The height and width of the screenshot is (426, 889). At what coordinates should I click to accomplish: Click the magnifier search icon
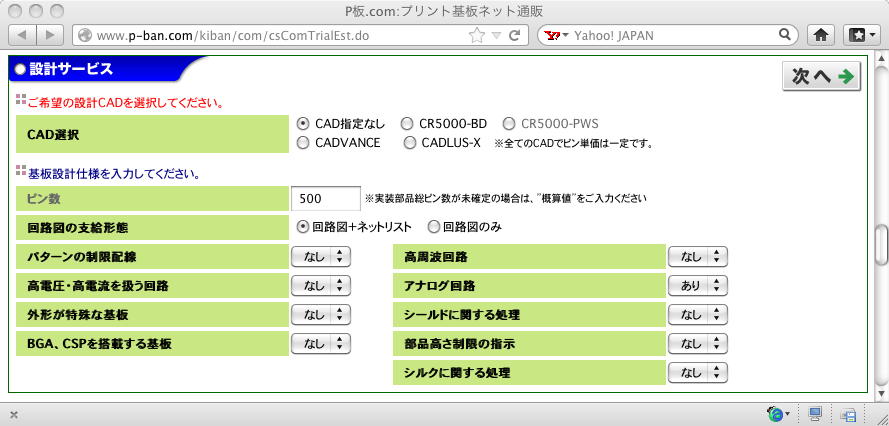pyautogui.click(x=785, y=35)
